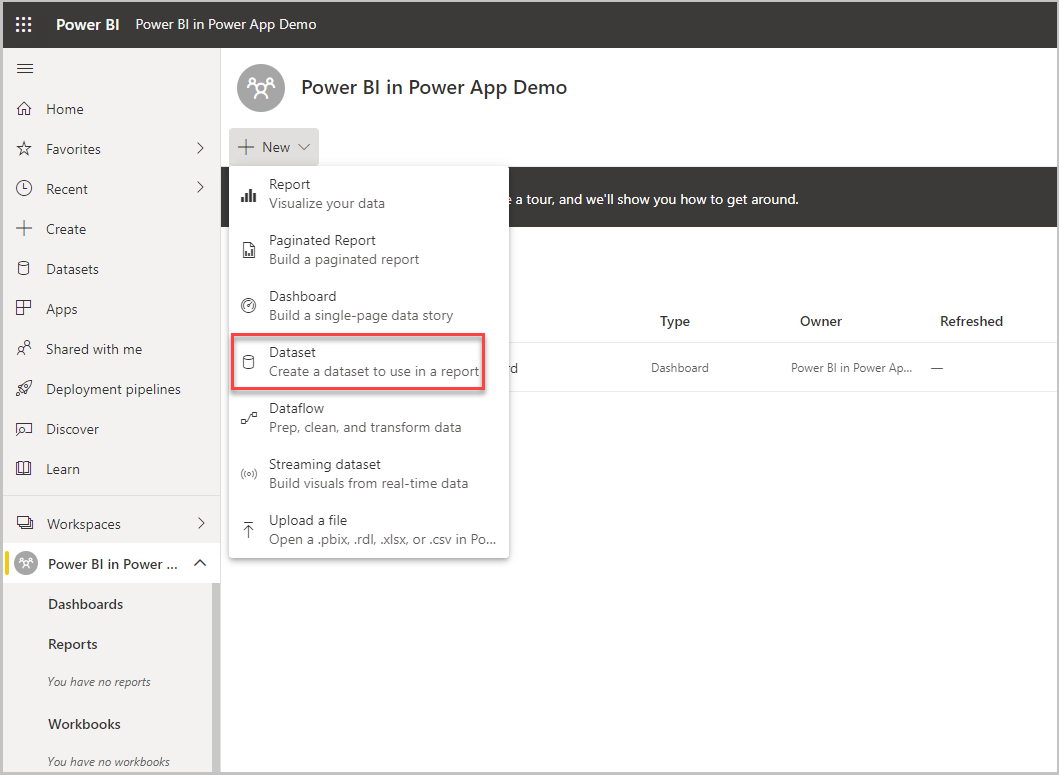
Task: Select Streaming dataset from the New menu
Action: 369,474
